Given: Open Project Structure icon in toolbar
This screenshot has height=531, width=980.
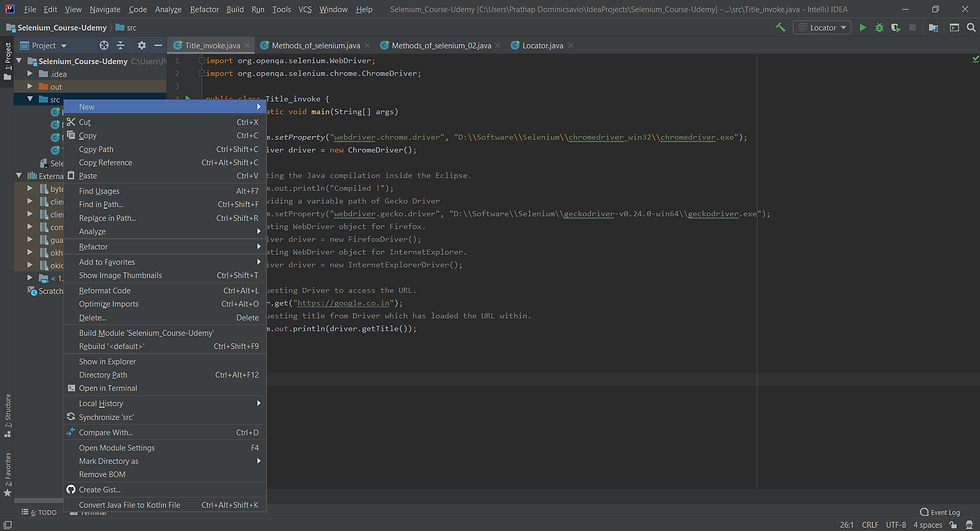Looking at the screenshot, I should [x=933, y=27].
